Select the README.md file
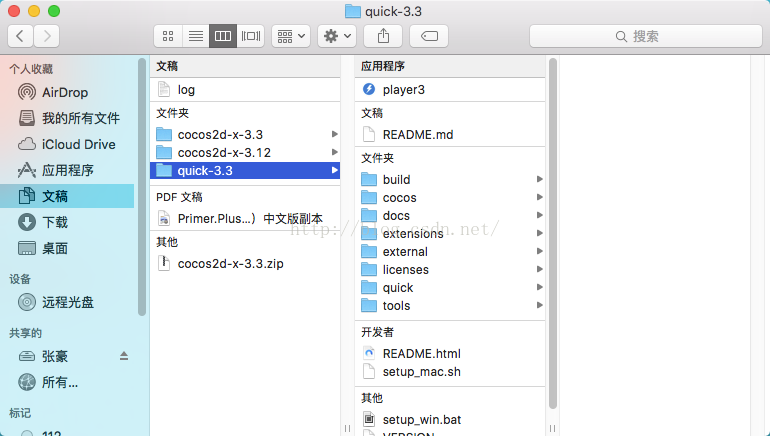Viewport: 770px width, 436px height. coord(450,135)
